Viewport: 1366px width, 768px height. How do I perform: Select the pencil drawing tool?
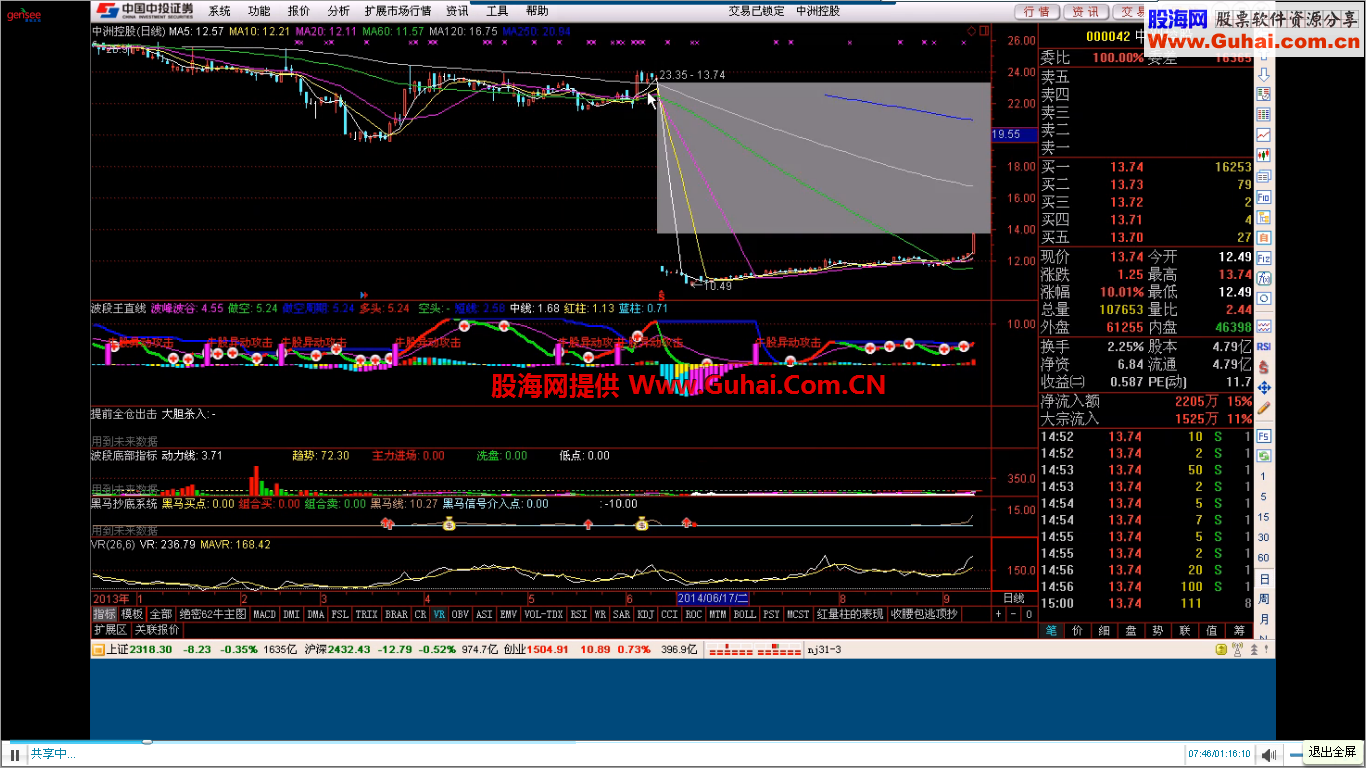1264,409
